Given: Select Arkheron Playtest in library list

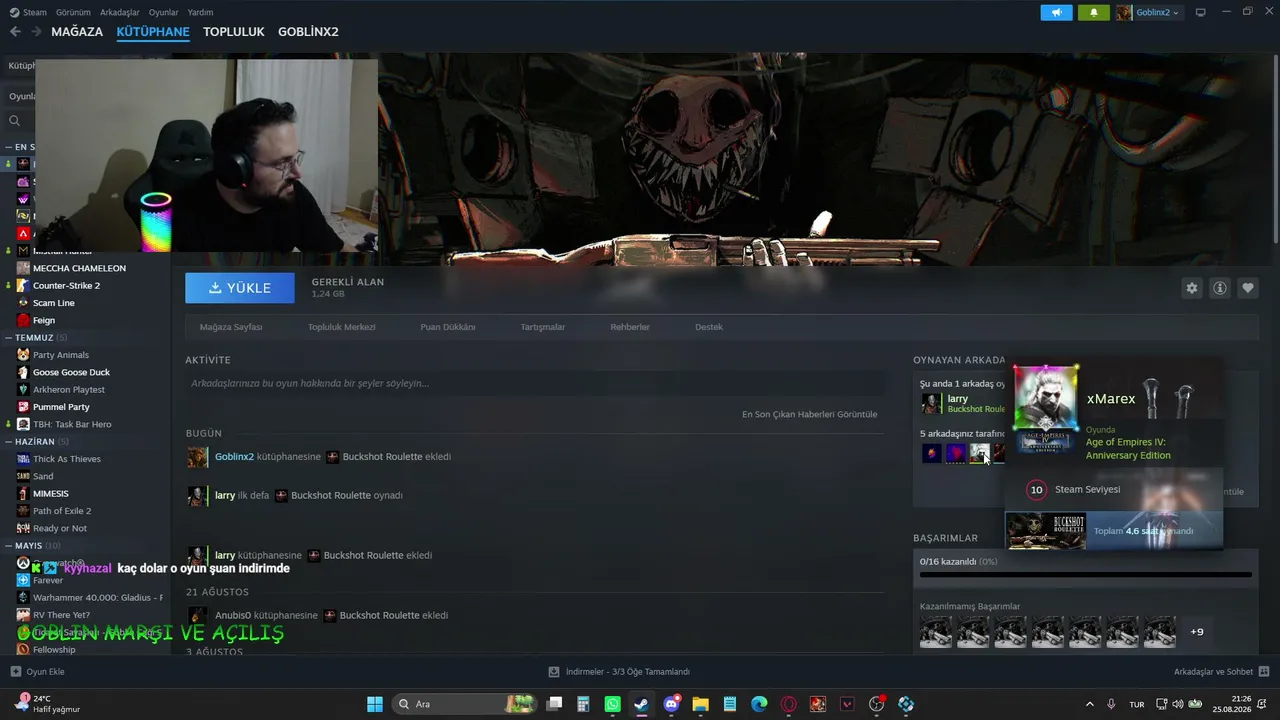Looking at the screenshot, I should 69,389.
